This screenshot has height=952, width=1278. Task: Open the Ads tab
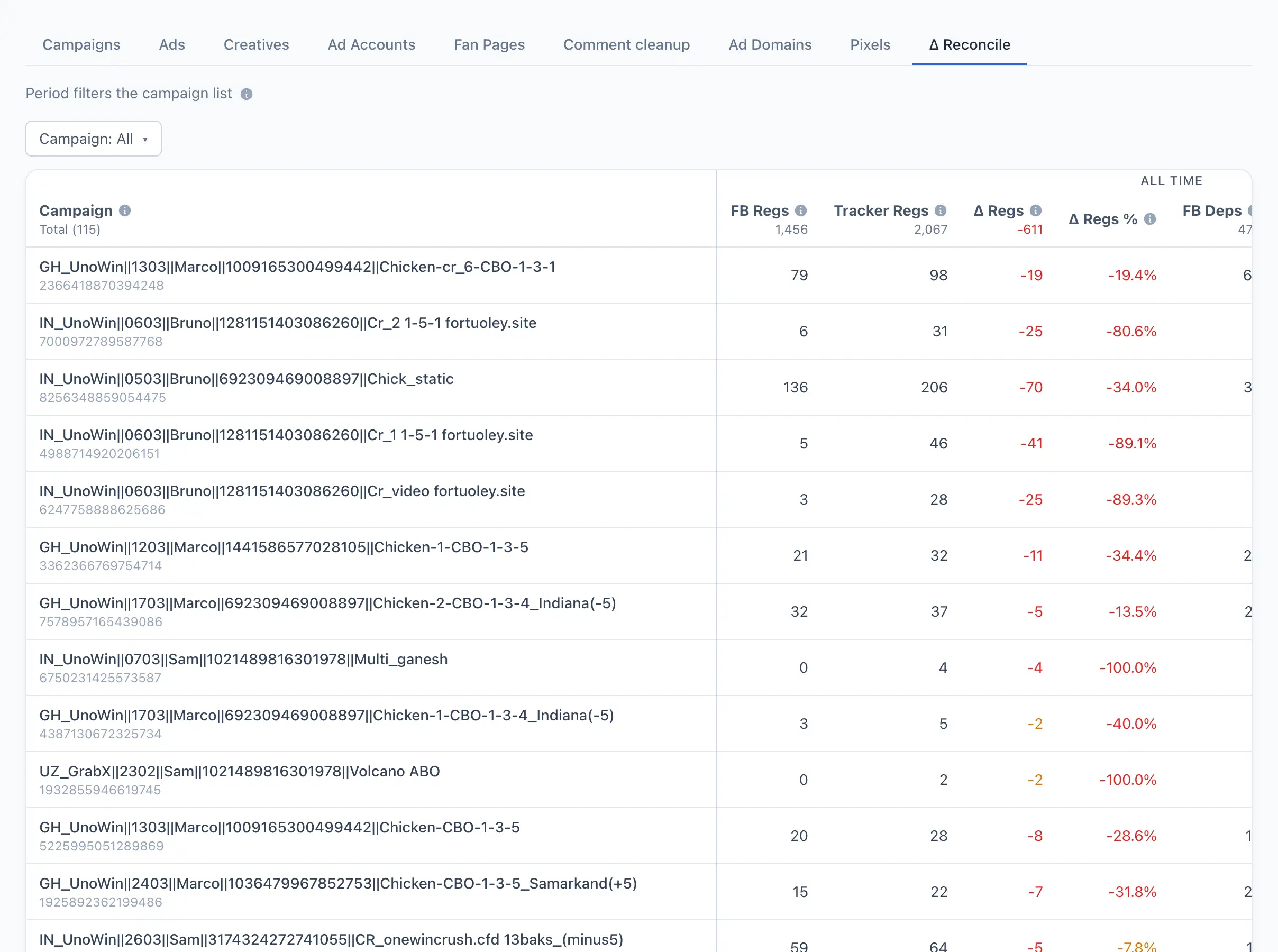point(172,44)
